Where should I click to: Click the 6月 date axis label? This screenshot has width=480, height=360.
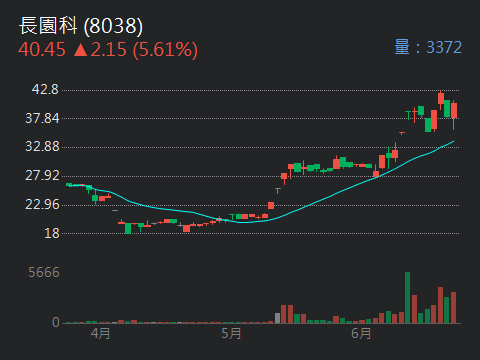[361, 333]
